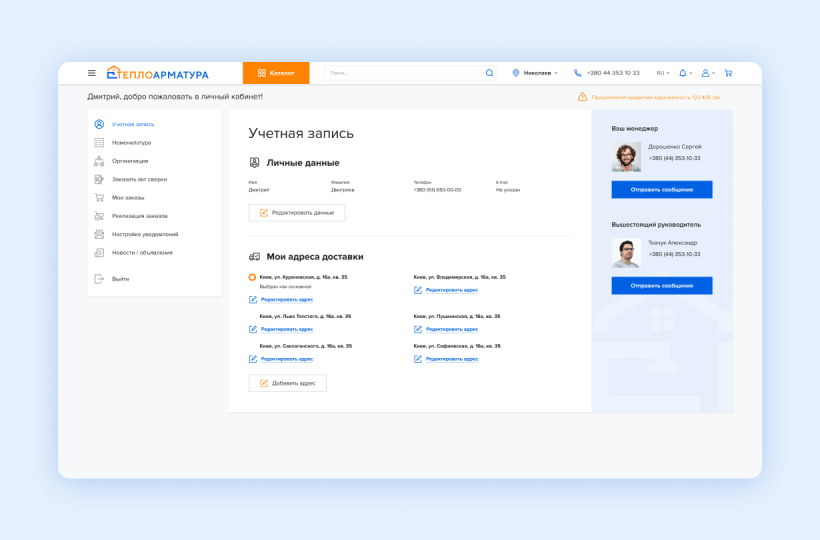Open Настройка уведомлений sidebar item
This screenshot has width=820, height=540.
tap(144, 234)
